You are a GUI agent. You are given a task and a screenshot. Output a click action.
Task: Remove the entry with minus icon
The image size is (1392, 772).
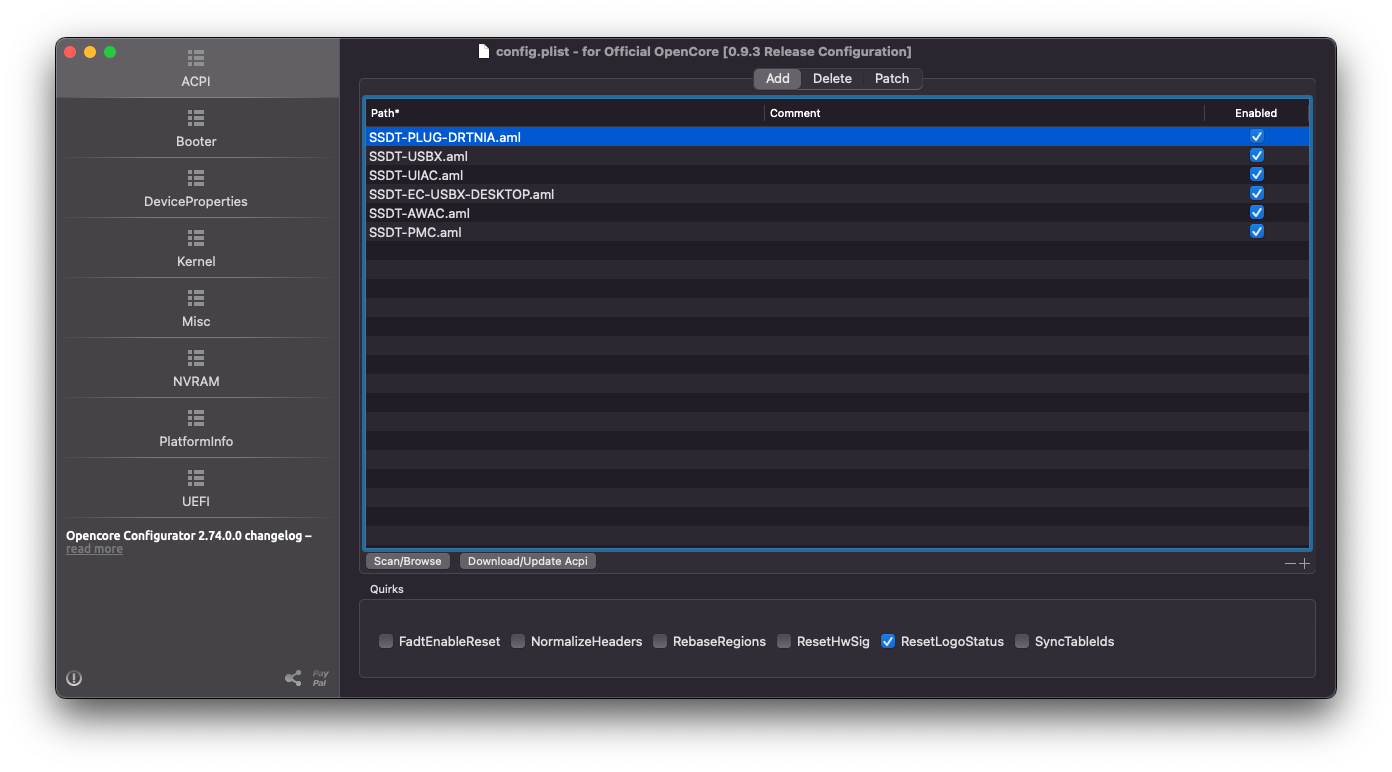click(1290, 564)
